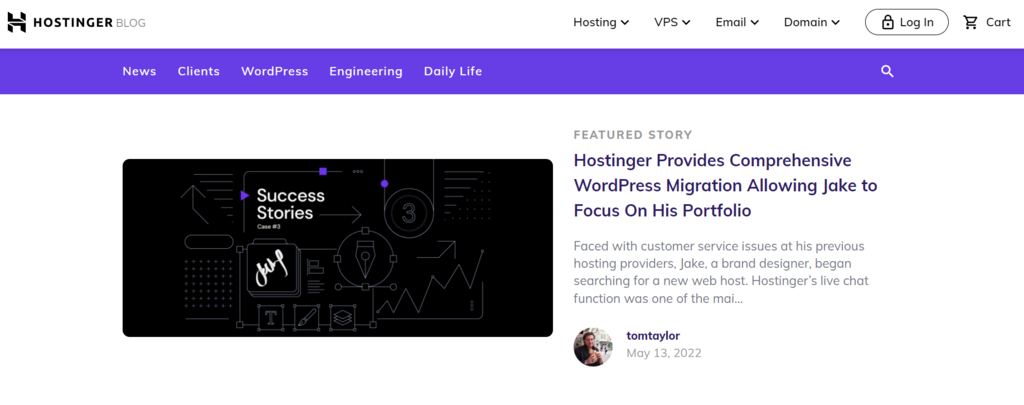Select the Clients category
Viewport: 1024px width, 405px height.
coord(199,71)
